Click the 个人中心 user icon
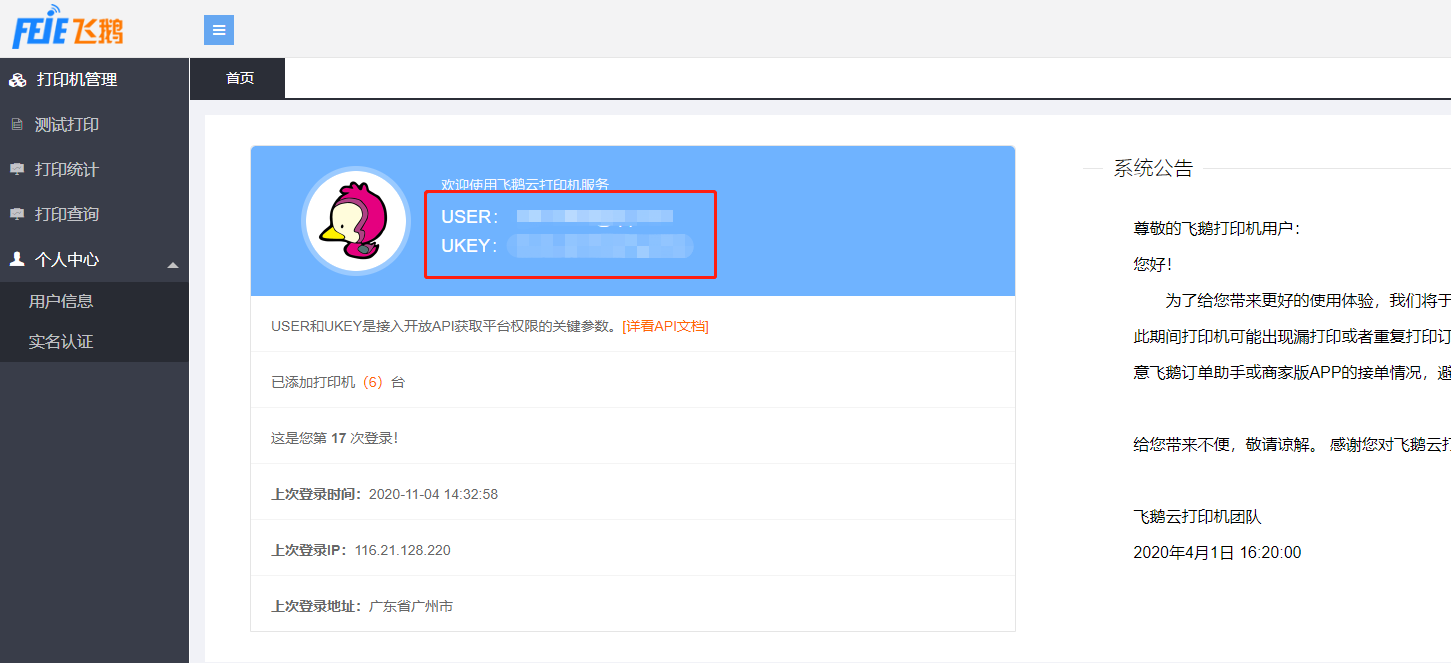This screenshot has width=1451, height=663. click(16, 259)
